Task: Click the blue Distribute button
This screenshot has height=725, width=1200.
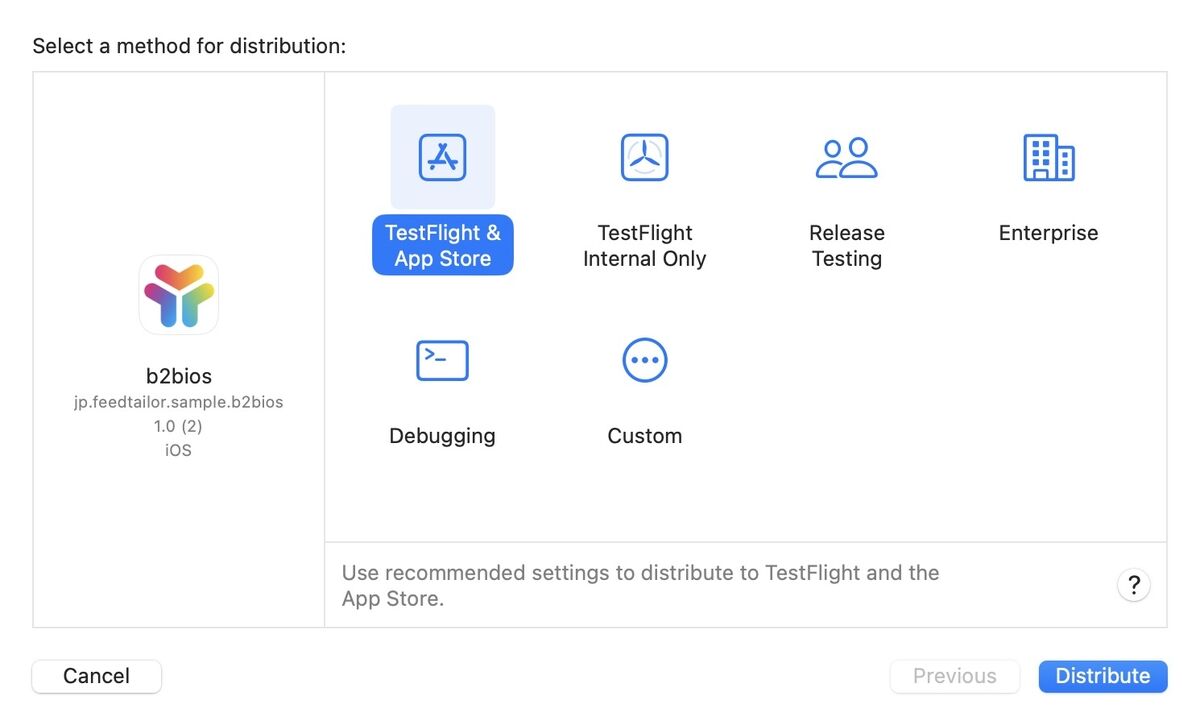Action: click(1102, 676)
